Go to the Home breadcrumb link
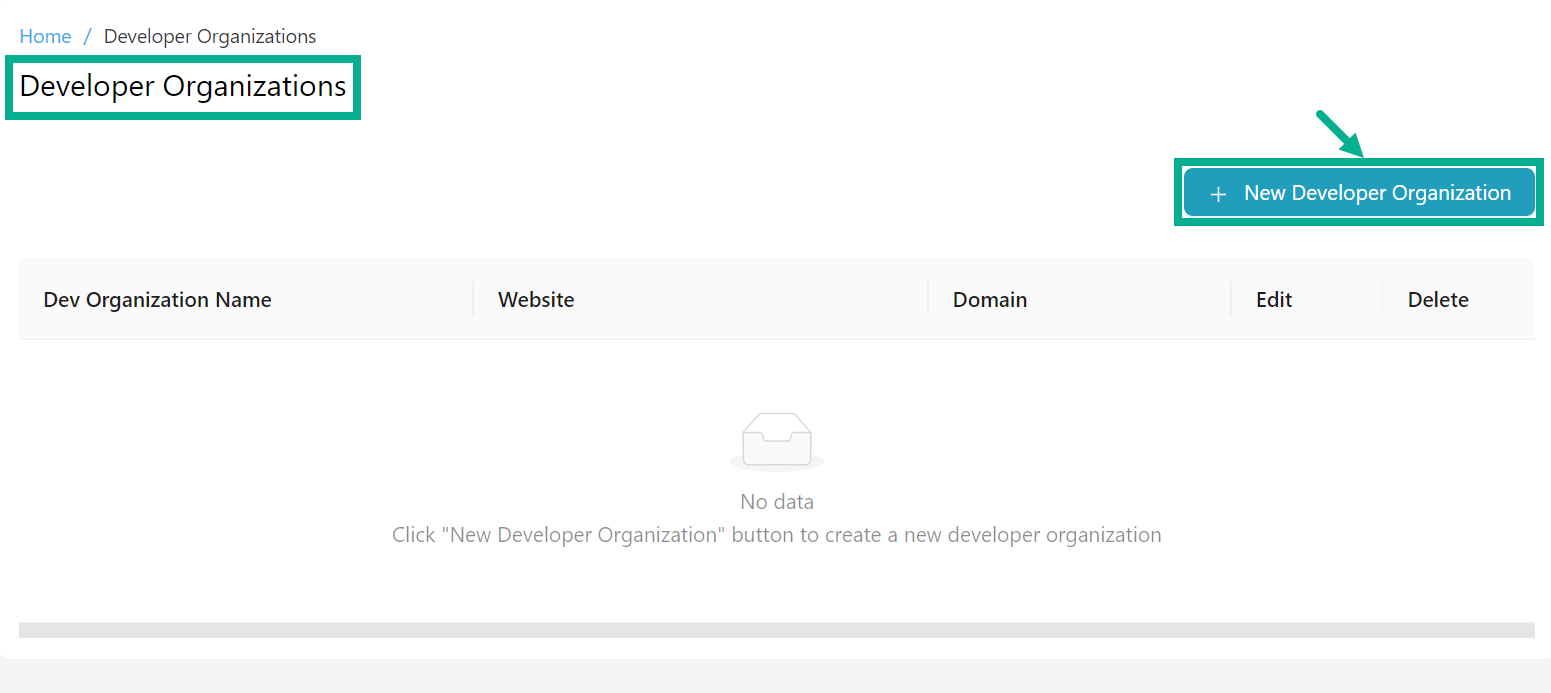The width and height of the screenshot is (1551, 693). click(45, 37)
